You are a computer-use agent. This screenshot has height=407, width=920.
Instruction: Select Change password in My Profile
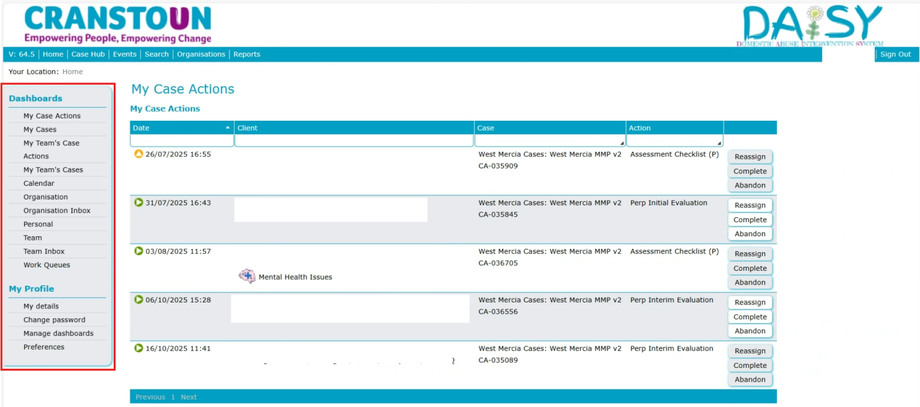(x=54, y=320)
